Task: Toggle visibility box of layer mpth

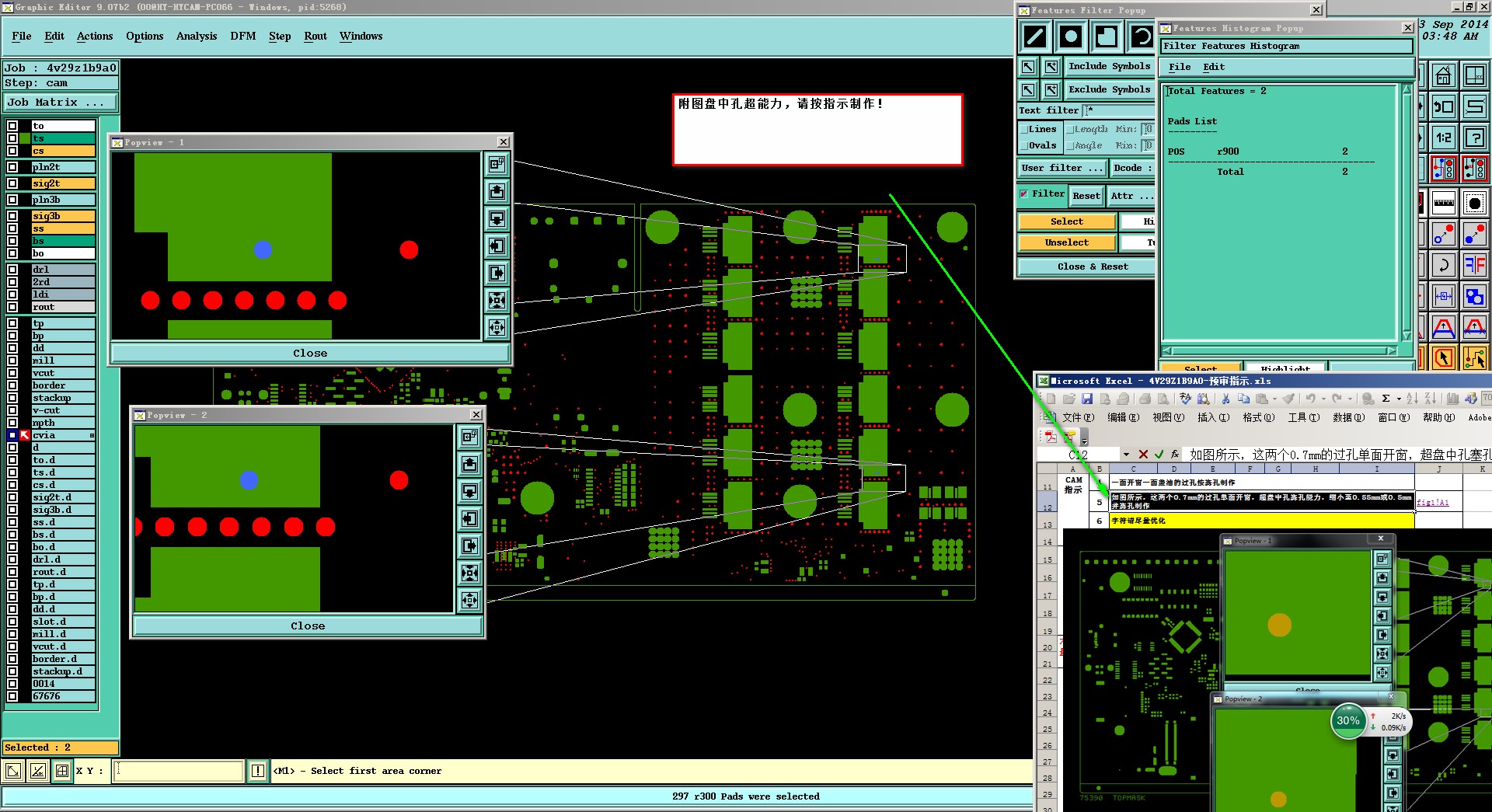Action: [12, 423]
